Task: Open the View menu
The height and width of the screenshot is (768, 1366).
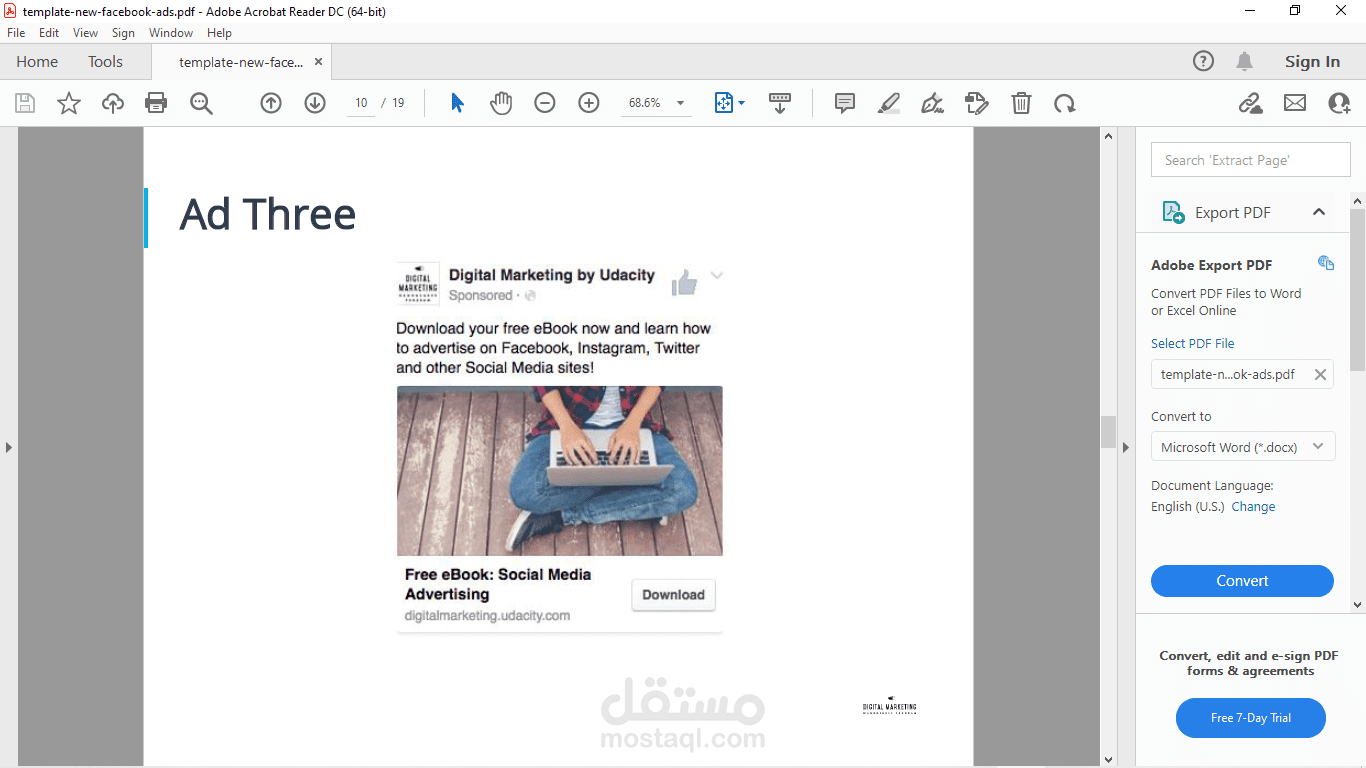Action: pyautogui.click(x=86, y=33)
